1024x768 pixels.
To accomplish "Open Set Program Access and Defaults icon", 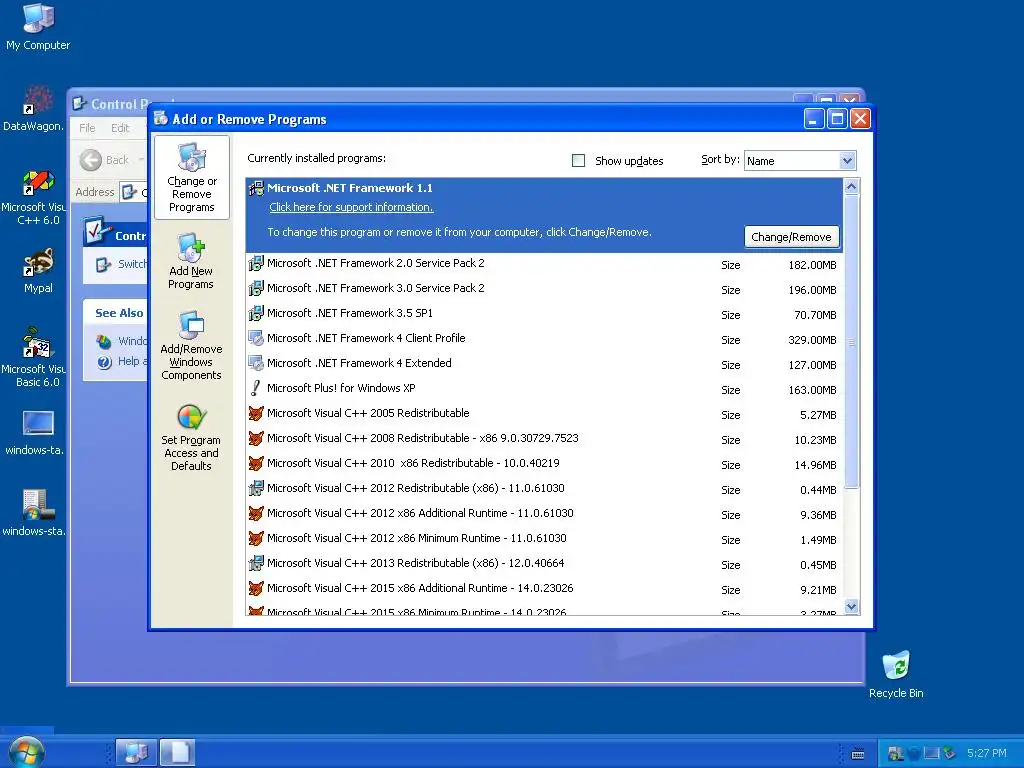I will click(191, 437).
